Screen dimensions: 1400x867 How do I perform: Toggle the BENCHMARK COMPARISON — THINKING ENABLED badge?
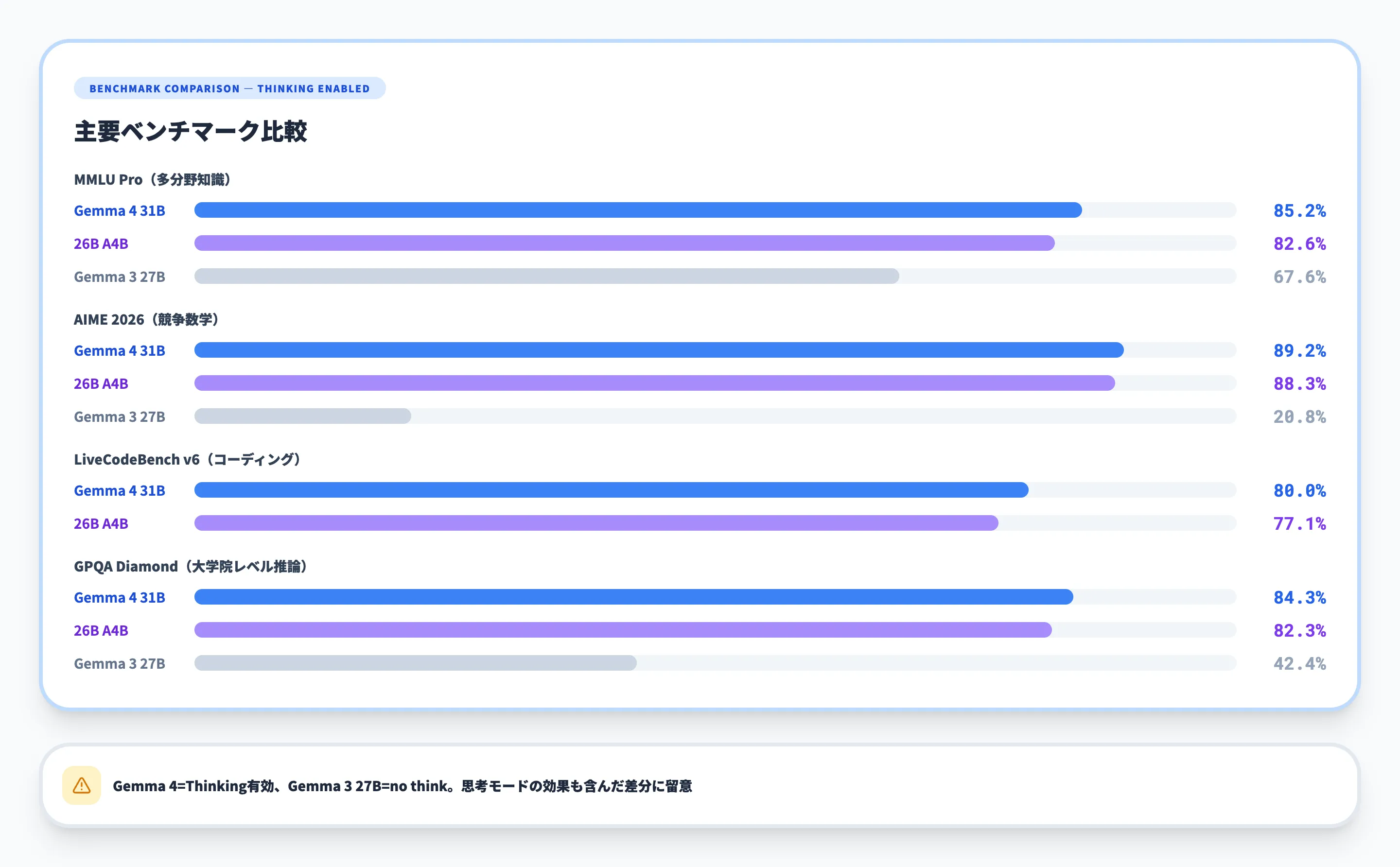[x=229, y=88]
